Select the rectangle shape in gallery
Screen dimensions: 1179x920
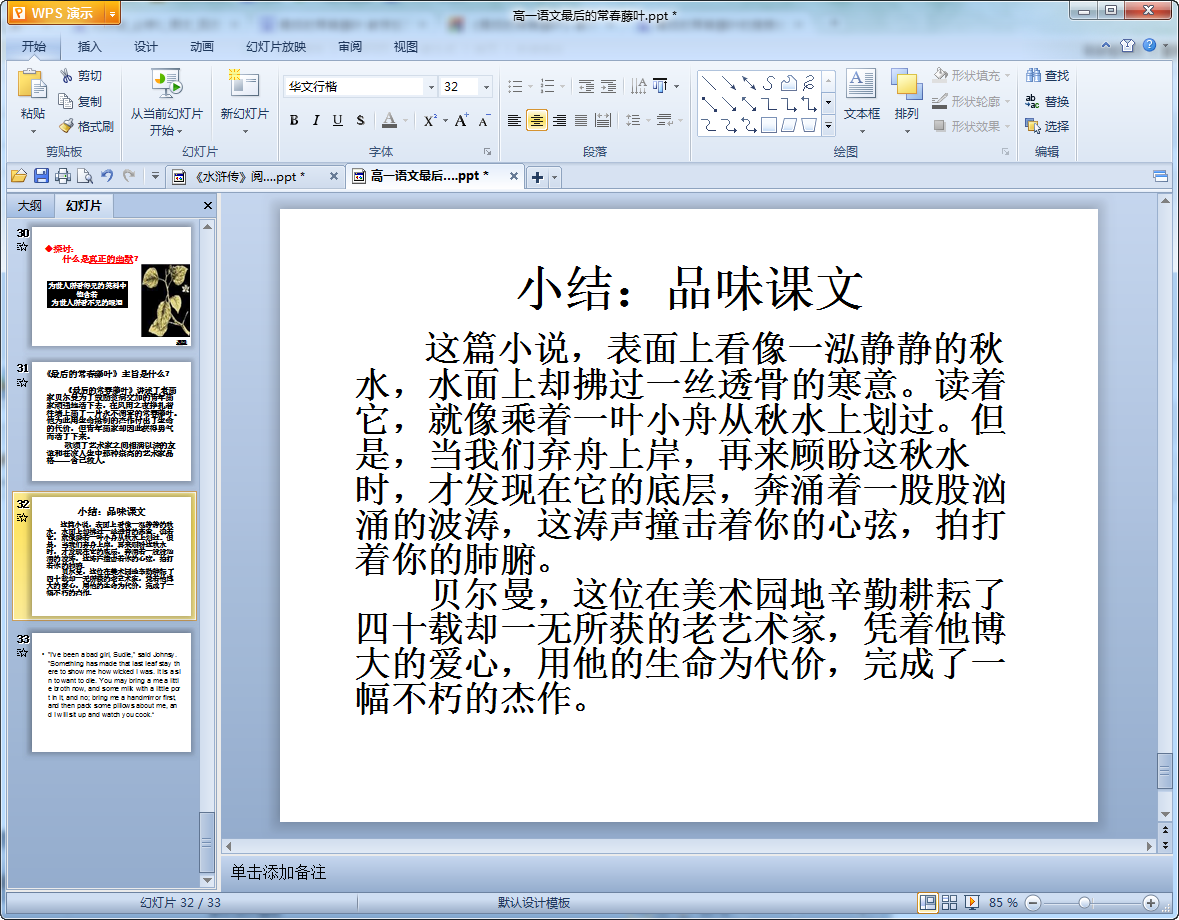click(768, 125)
